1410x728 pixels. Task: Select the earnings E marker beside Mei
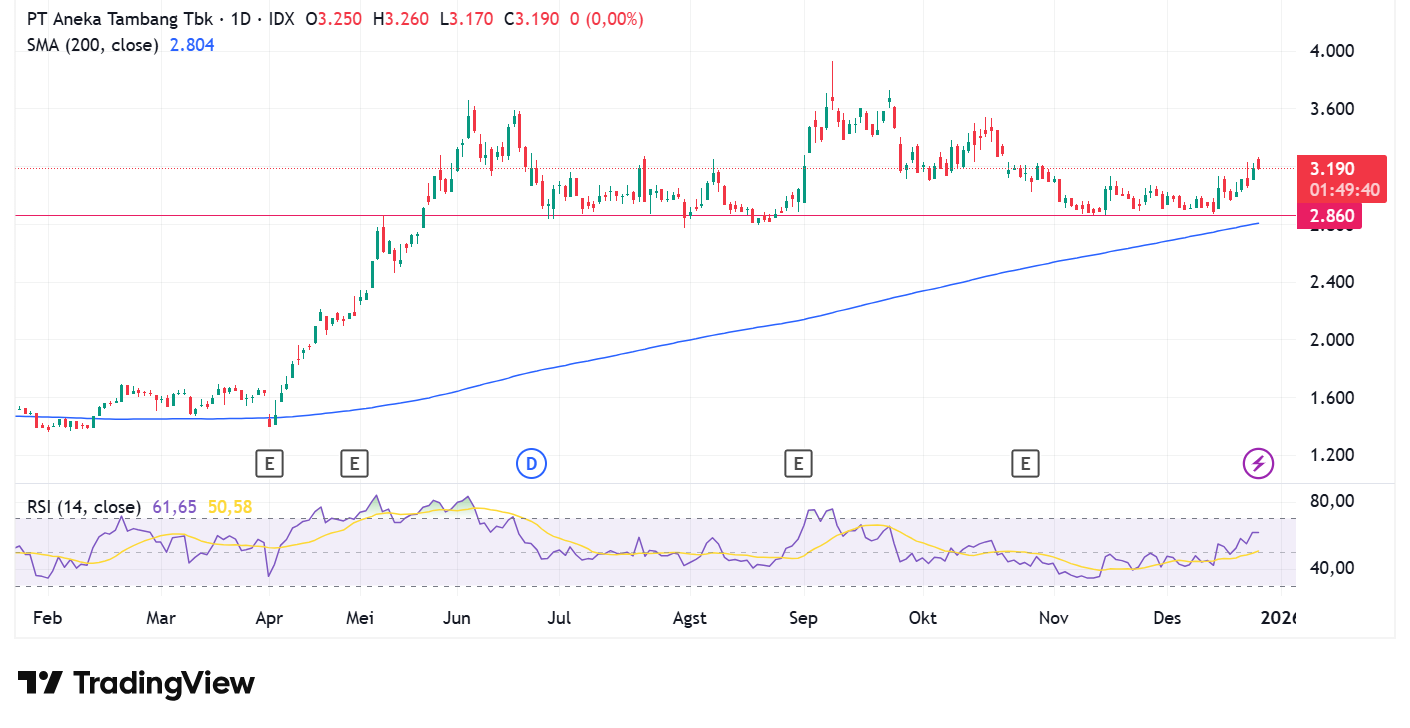click(x=353, y=463)
